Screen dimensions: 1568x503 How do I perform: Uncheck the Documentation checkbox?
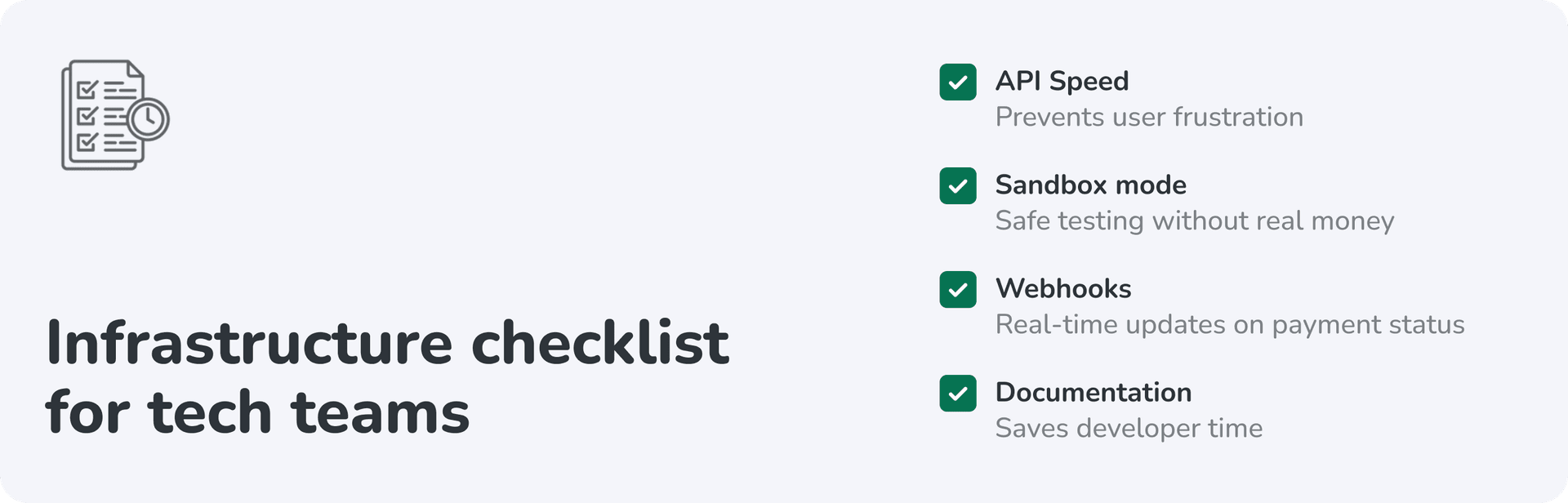coord(958,393)
